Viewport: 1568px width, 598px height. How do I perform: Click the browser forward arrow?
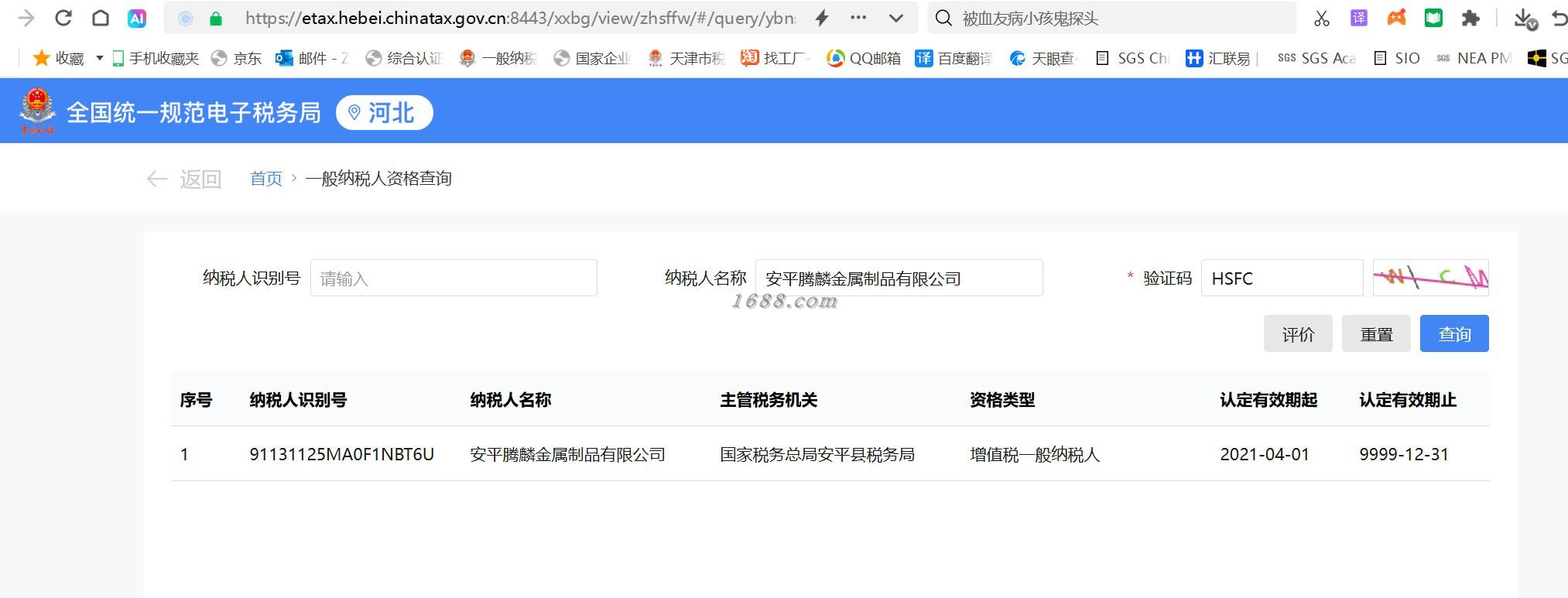point(26,18)
